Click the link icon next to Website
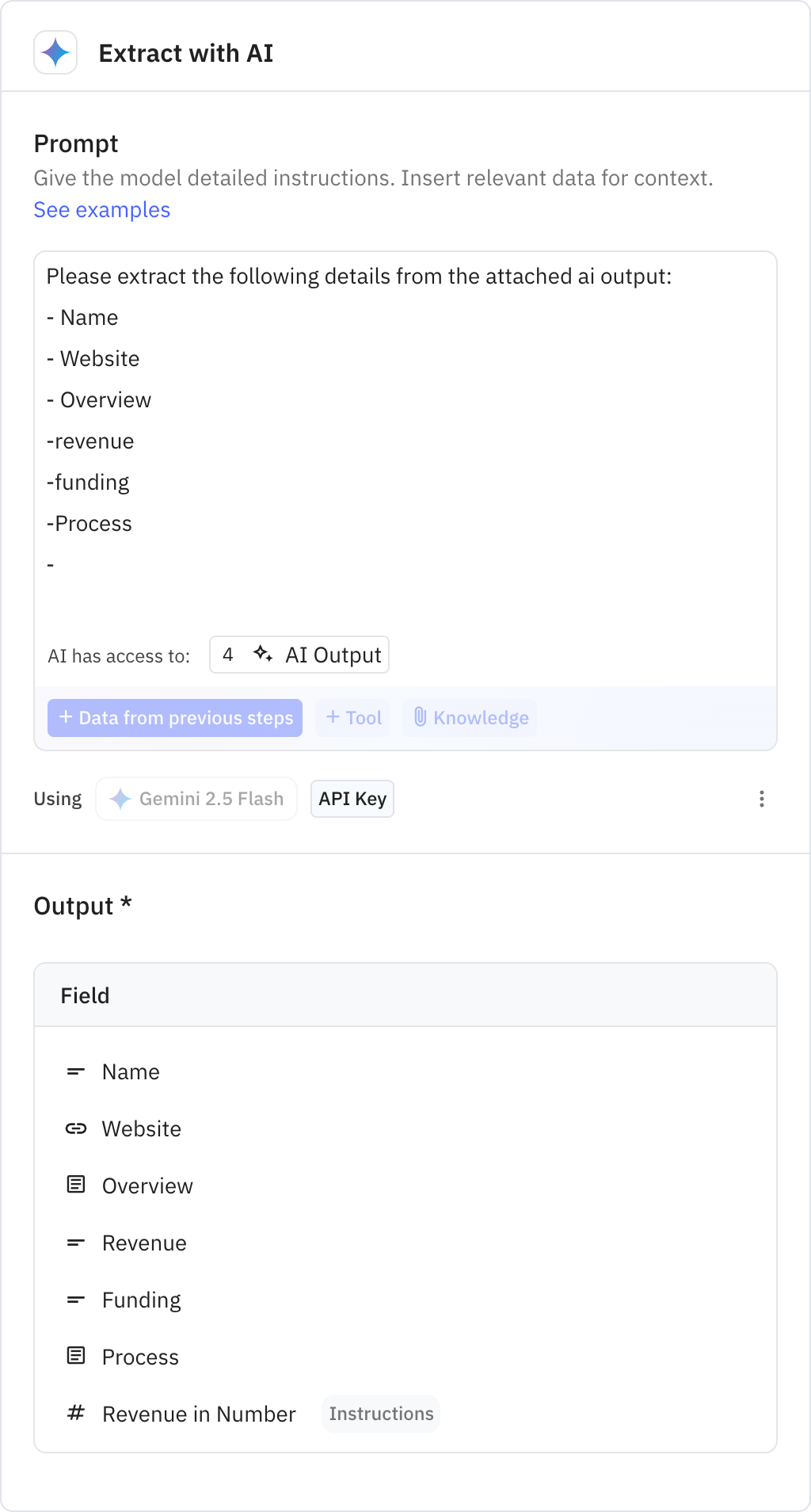Image resolution: width=811 pixels, height=1512 pixels. pos(76,1128)
